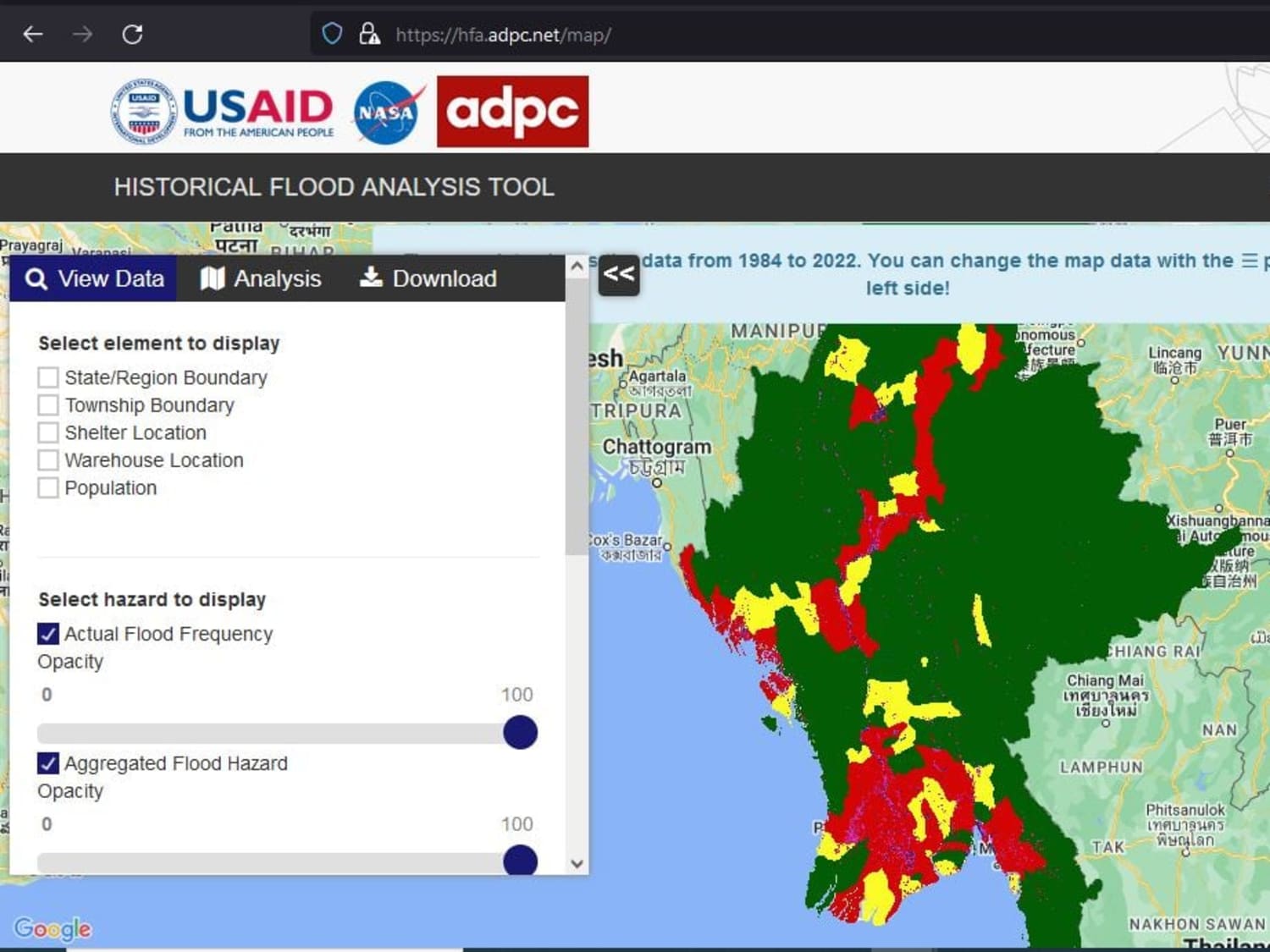Uncheck Aggregated Flood Hazard layer
1270x952 pixels.
click(x=48, y=763)
